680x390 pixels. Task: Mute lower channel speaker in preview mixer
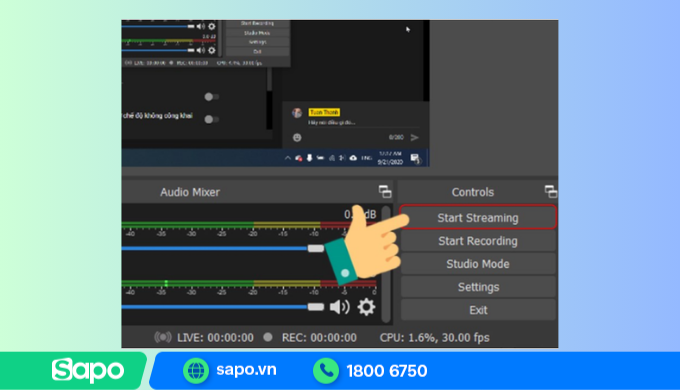(201, 50)
